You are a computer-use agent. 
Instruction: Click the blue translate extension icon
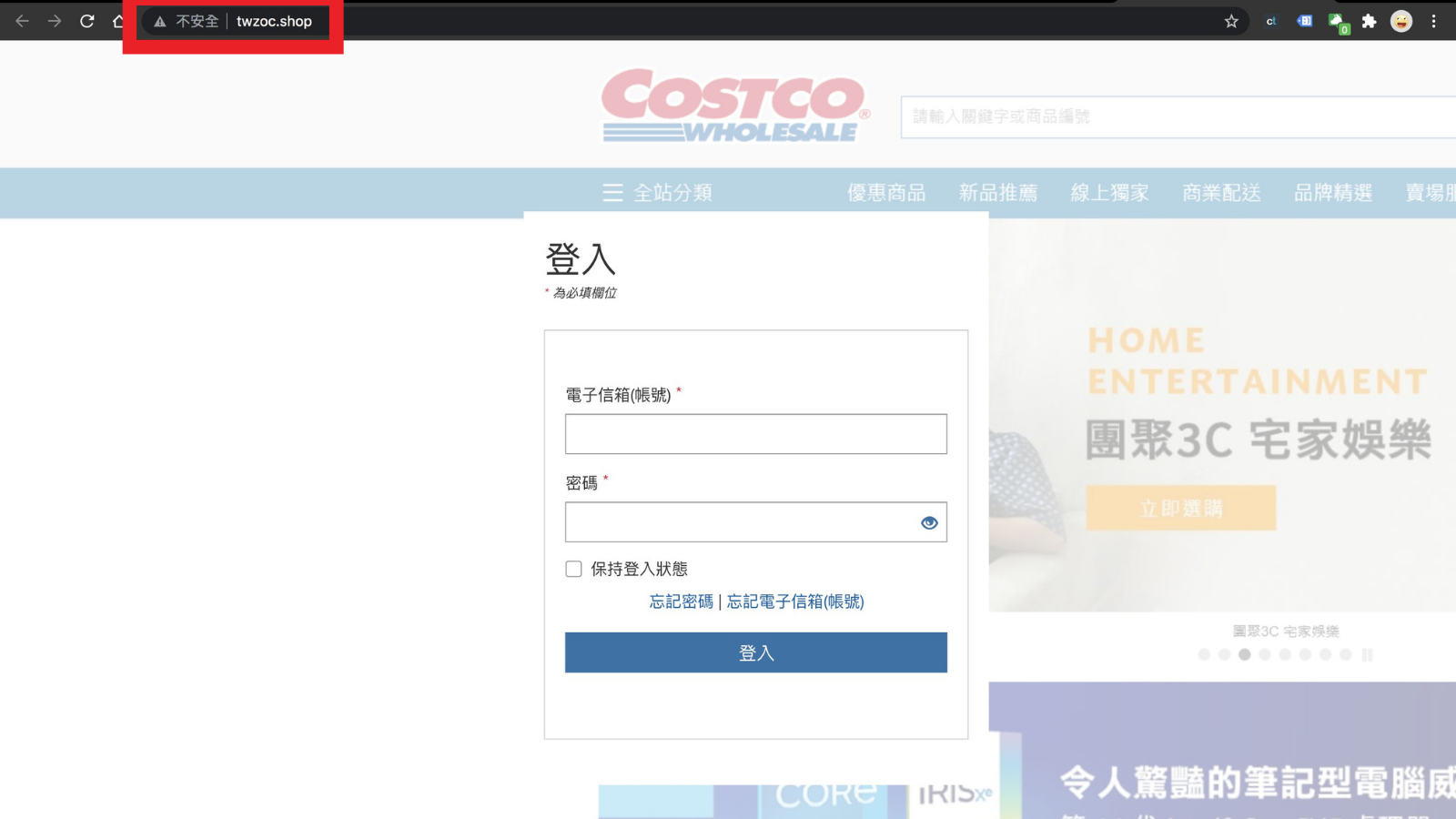coord(1304,21)
